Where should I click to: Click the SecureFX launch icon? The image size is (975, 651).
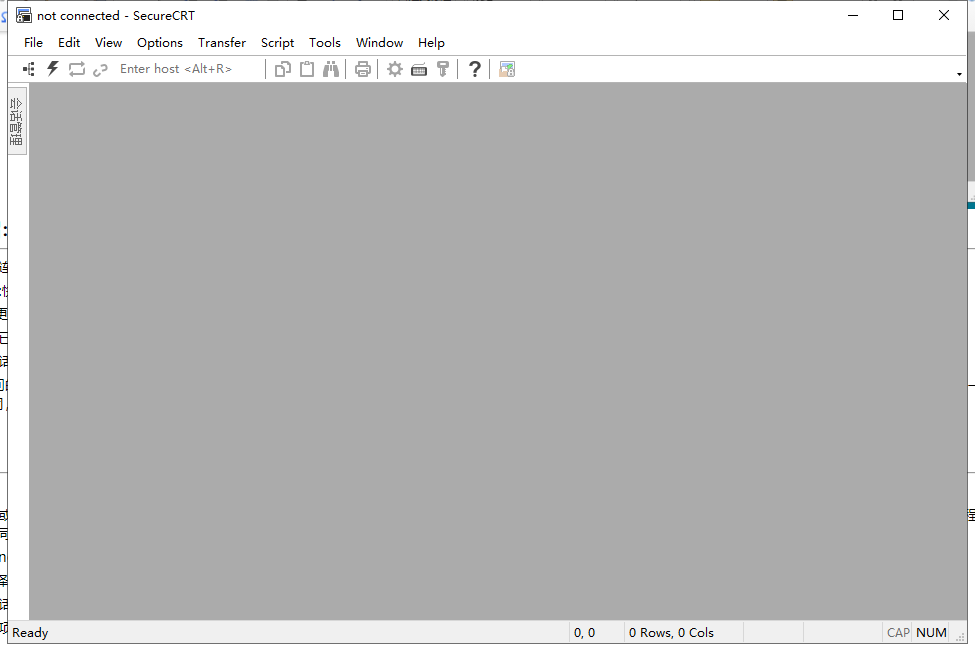coord(507,69)
